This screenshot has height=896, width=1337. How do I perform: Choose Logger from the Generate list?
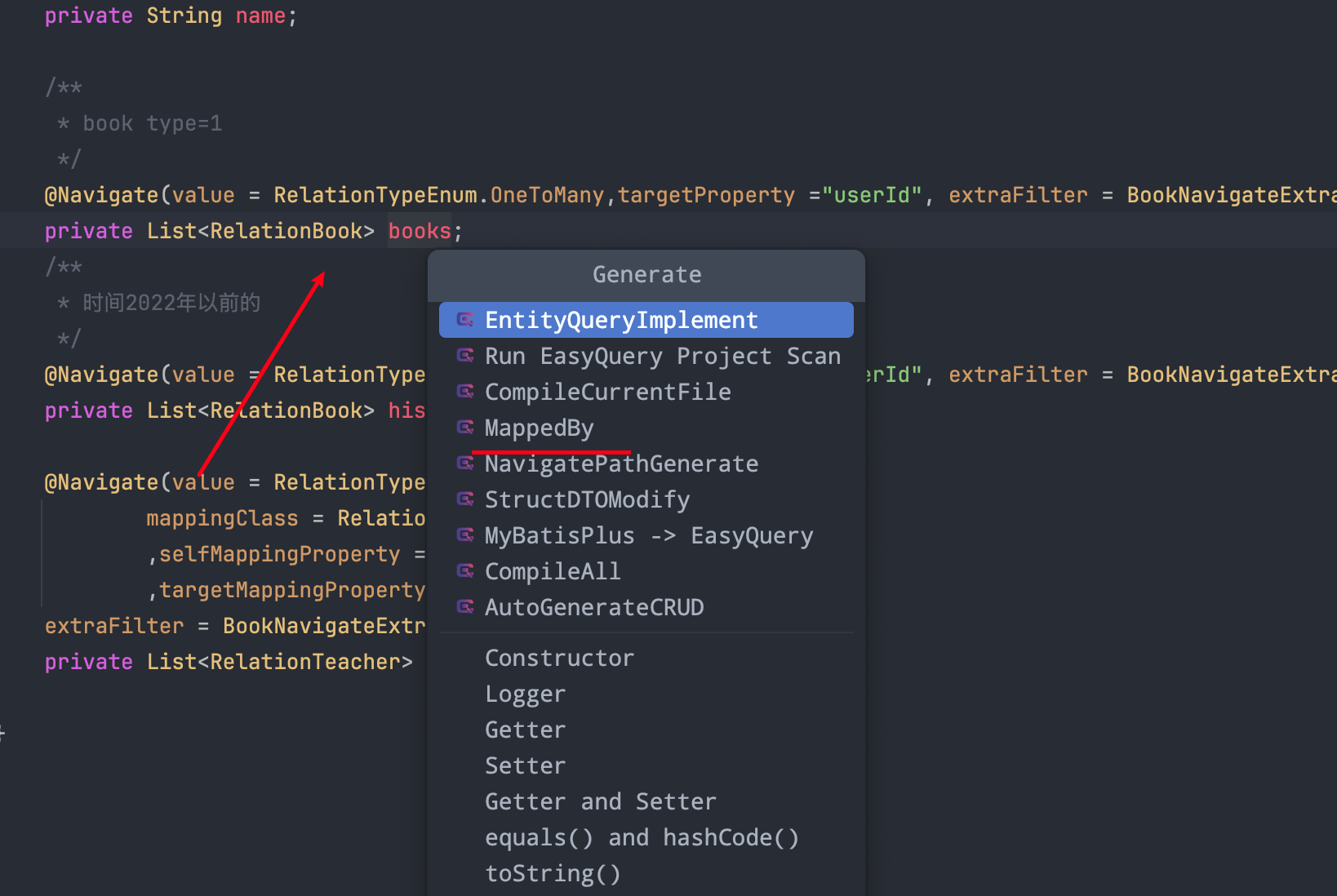[x=525, y=694]
